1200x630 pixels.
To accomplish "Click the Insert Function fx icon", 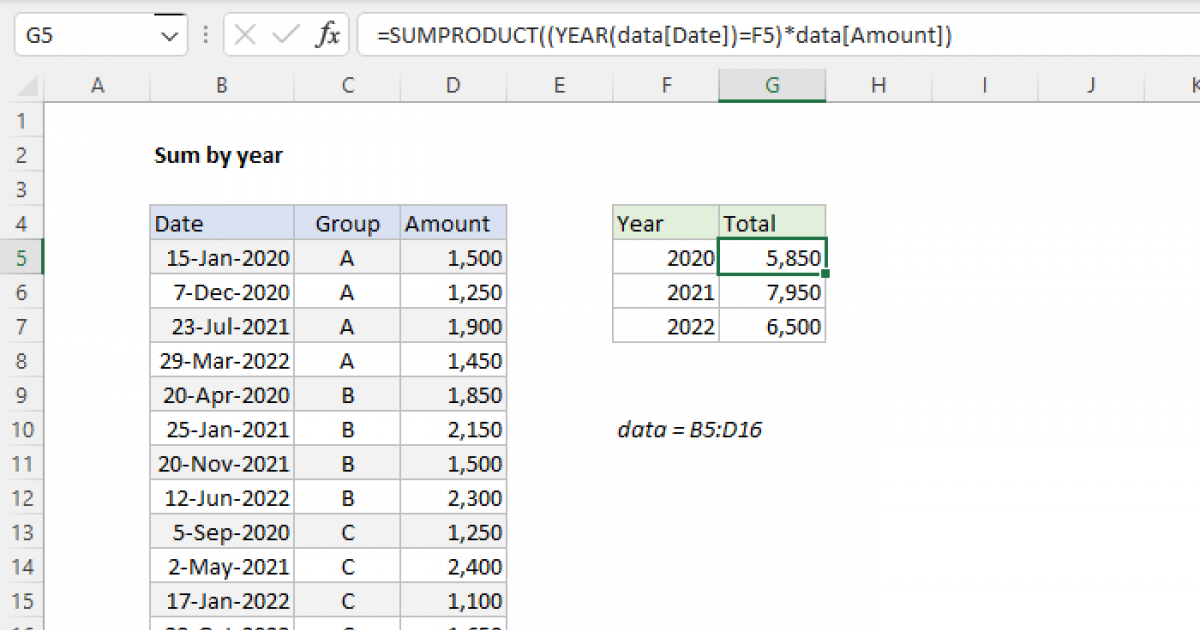I will pos(330,35).
